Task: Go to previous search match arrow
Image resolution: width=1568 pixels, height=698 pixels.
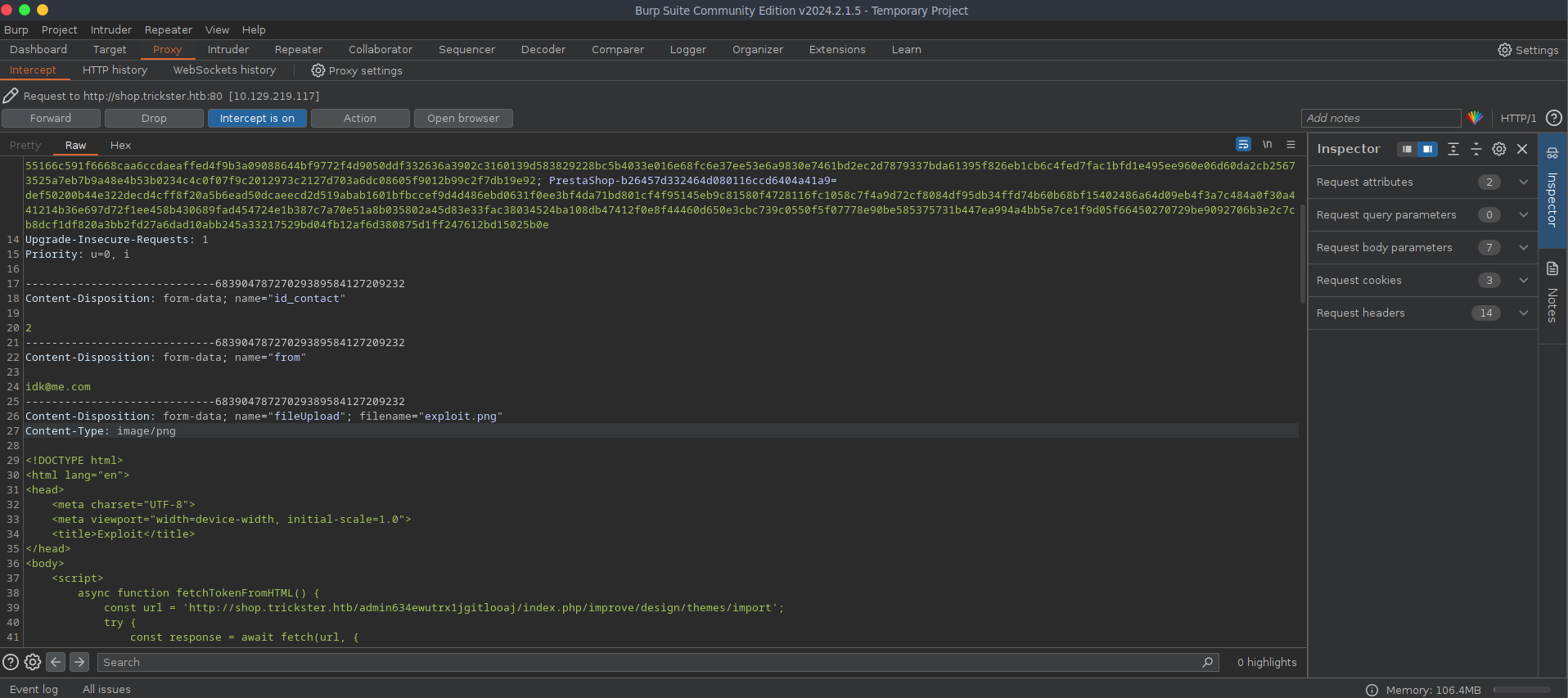Action: point(56,662)
